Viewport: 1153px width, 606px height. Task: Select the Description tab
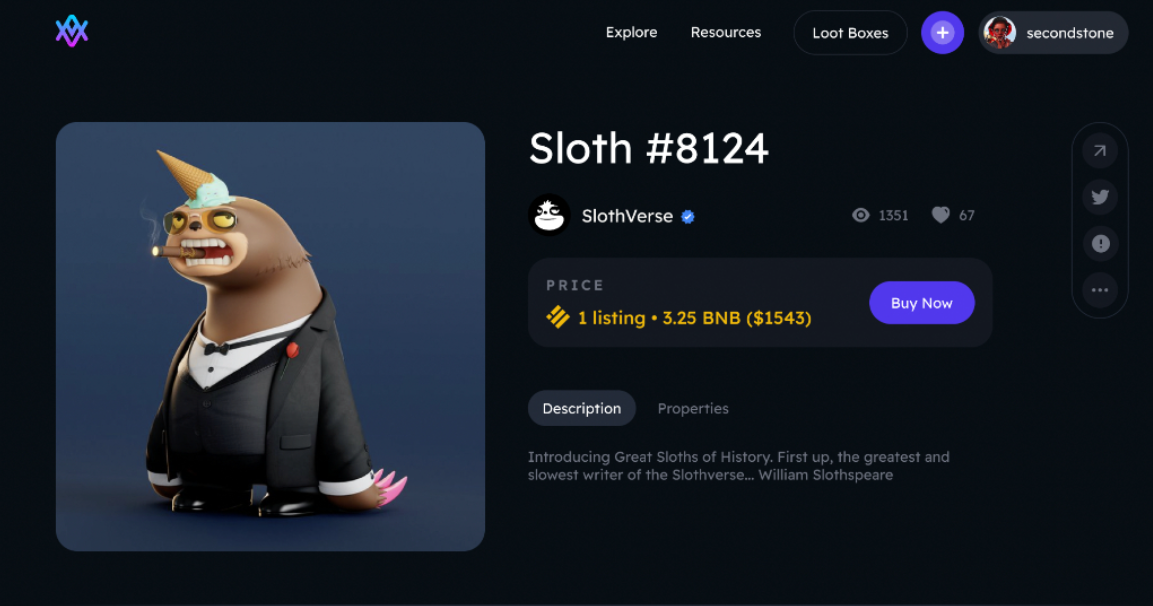point(582,408)
